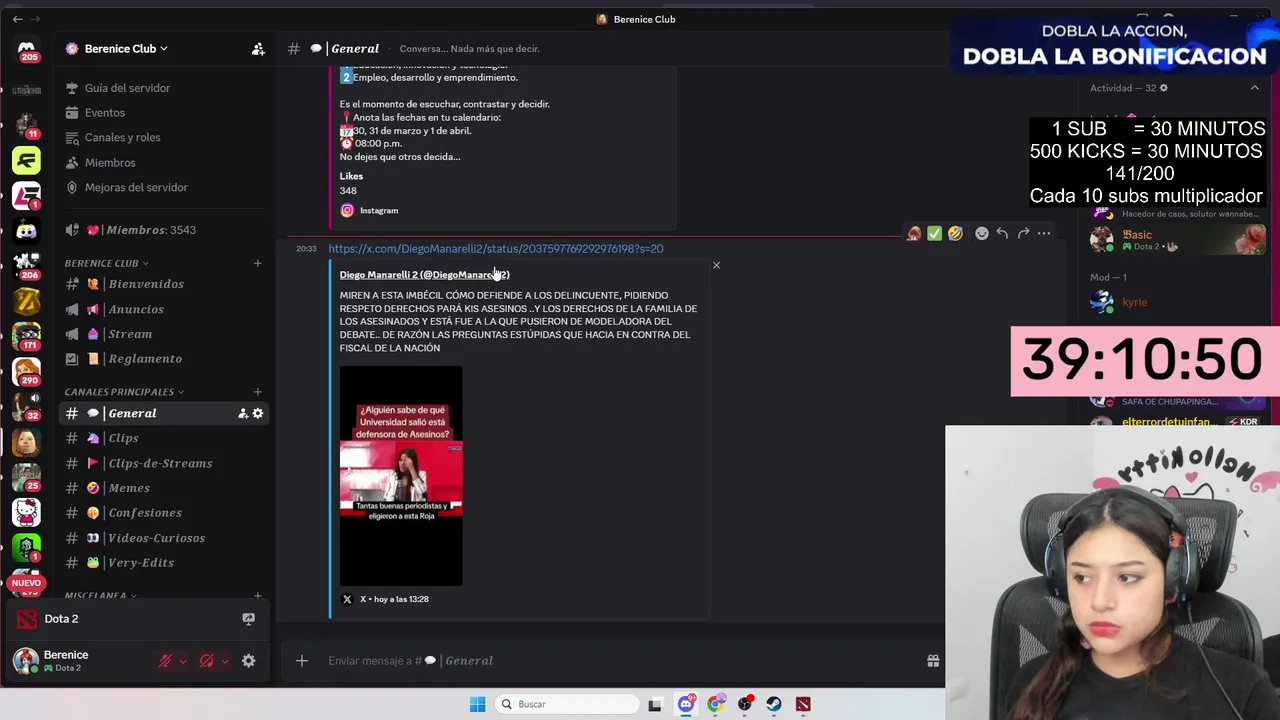1280x720 pixels.
Task: Open the tweet video thumbnail
Action: [x=401, y=476]
